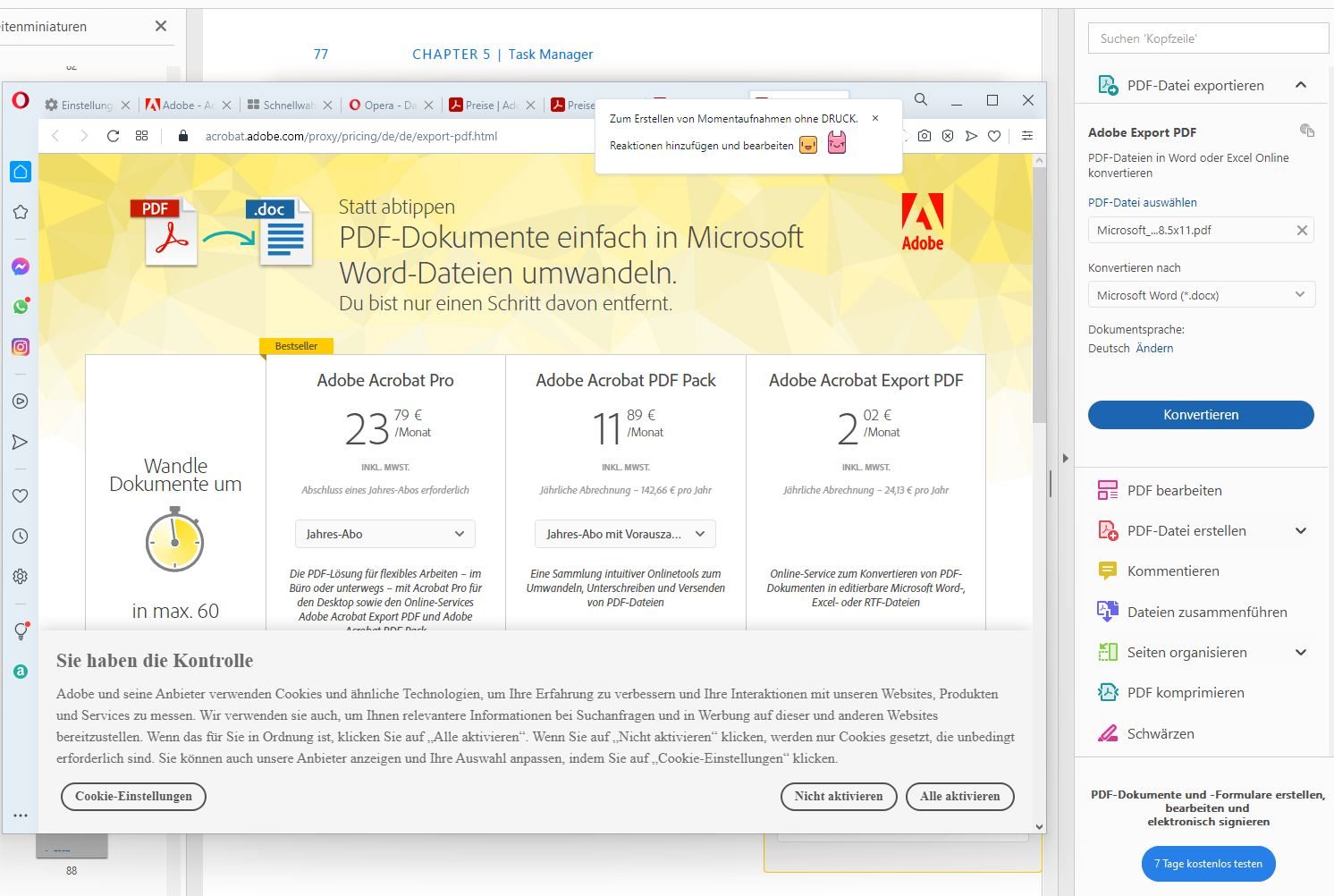Open the heart icon in Opera sidebar
The width and height of the screenshot is (1334, 896).
(x=21, y=496)
